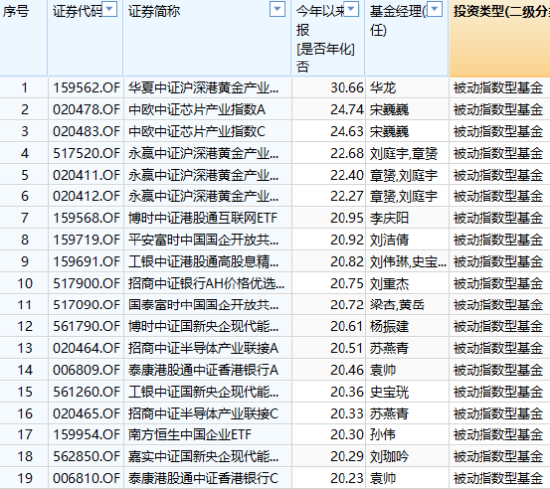550x489 pixels.
Task: Click fund name 泰康港股通中证香港银行A
Action: (203, 370)
